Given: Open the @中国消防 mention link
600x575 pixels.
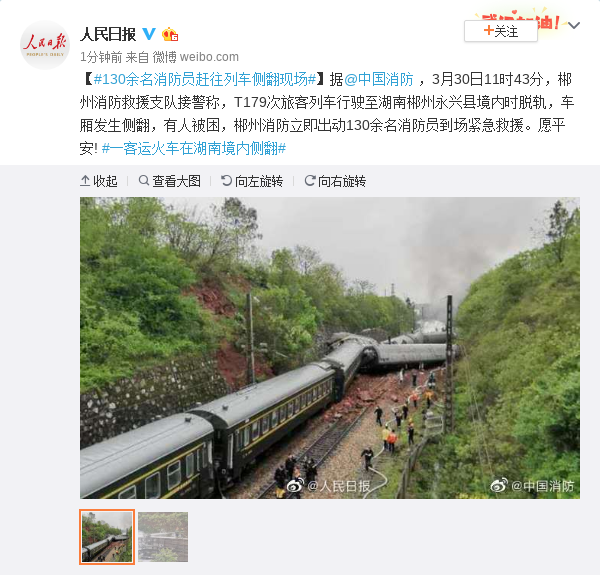Looking at the screenshot, I should 379,79.
